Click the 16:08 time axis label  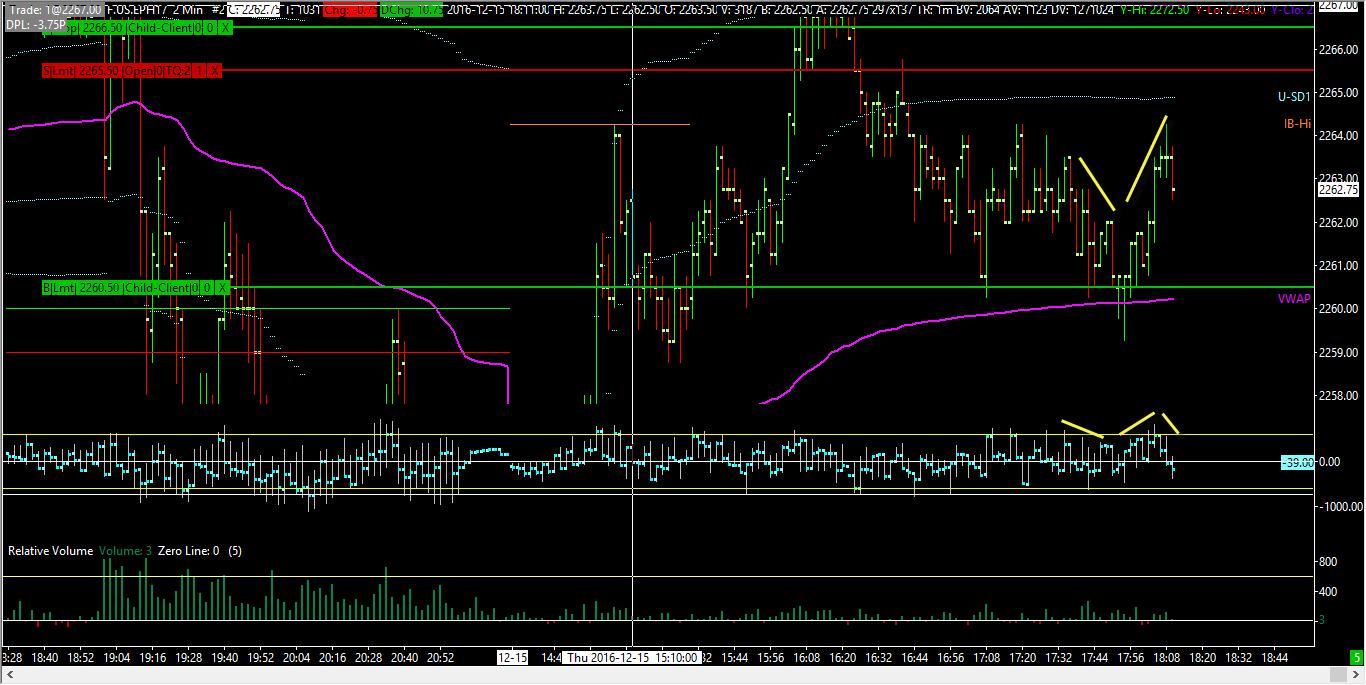click(x=807, y=658)
